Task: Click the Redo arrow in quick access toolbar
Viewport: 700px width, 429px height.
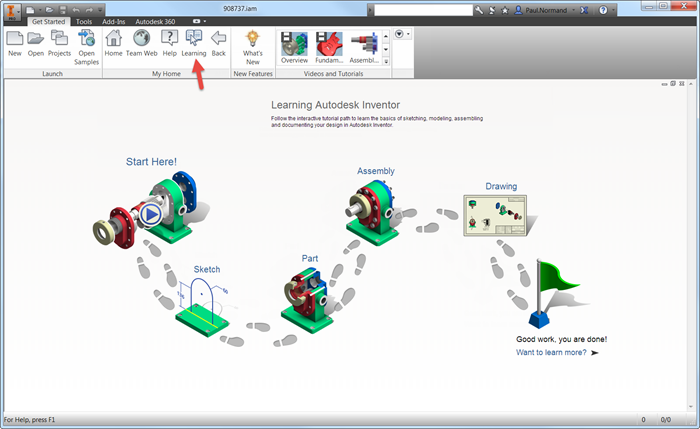Action: point(89,10)
